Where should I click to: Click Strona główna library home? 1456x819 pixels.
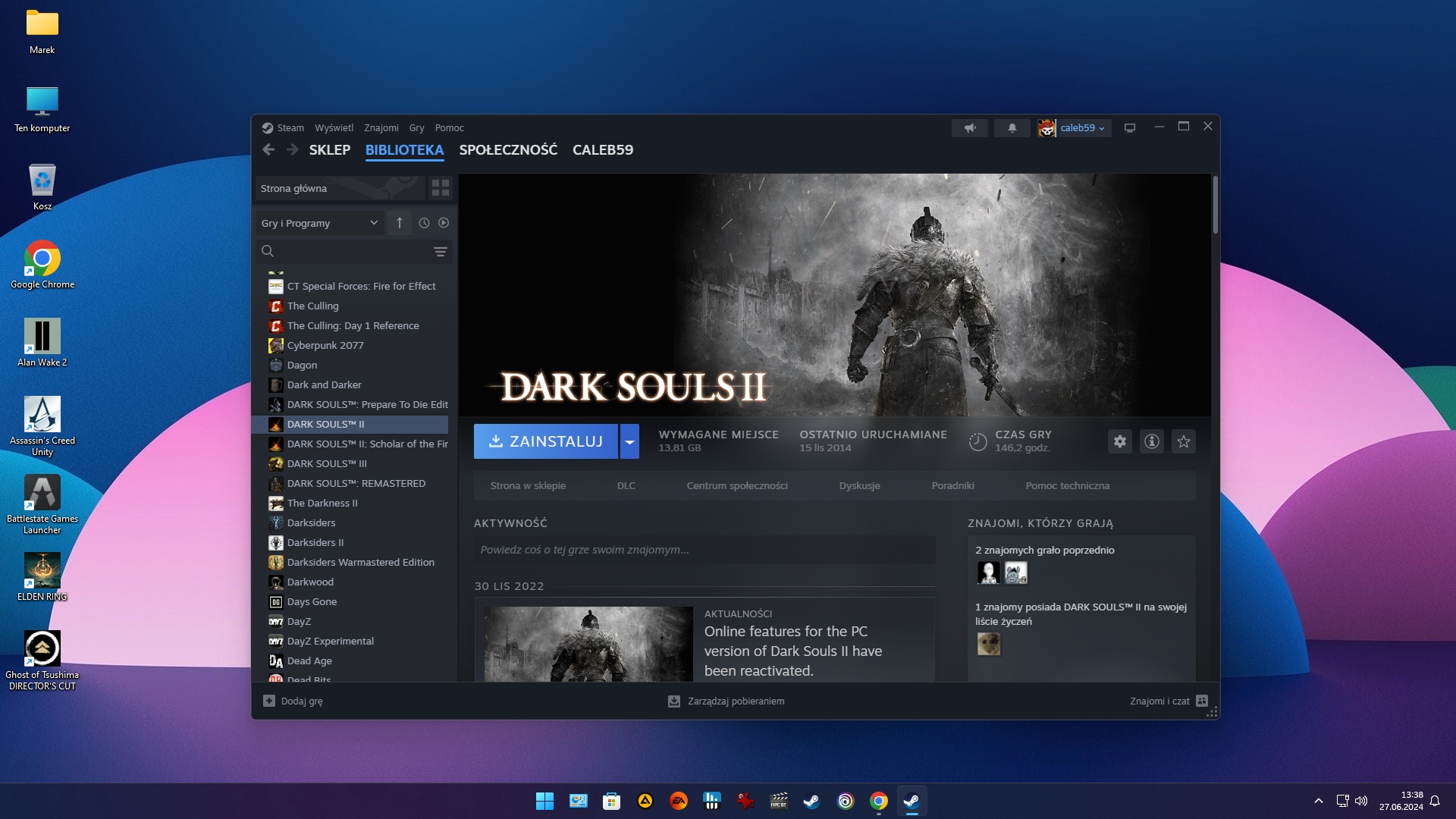point(340,188)
